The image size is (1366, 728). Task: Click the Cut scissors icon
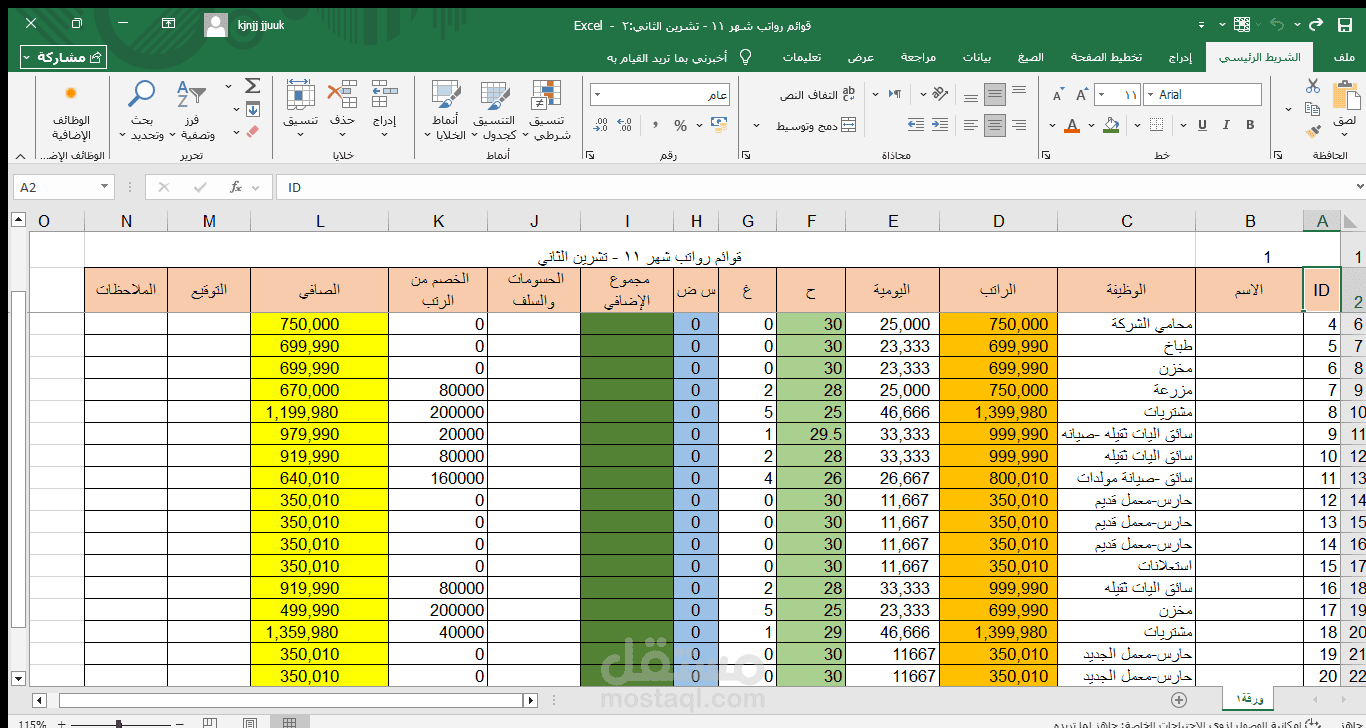tap(1313, 86)
